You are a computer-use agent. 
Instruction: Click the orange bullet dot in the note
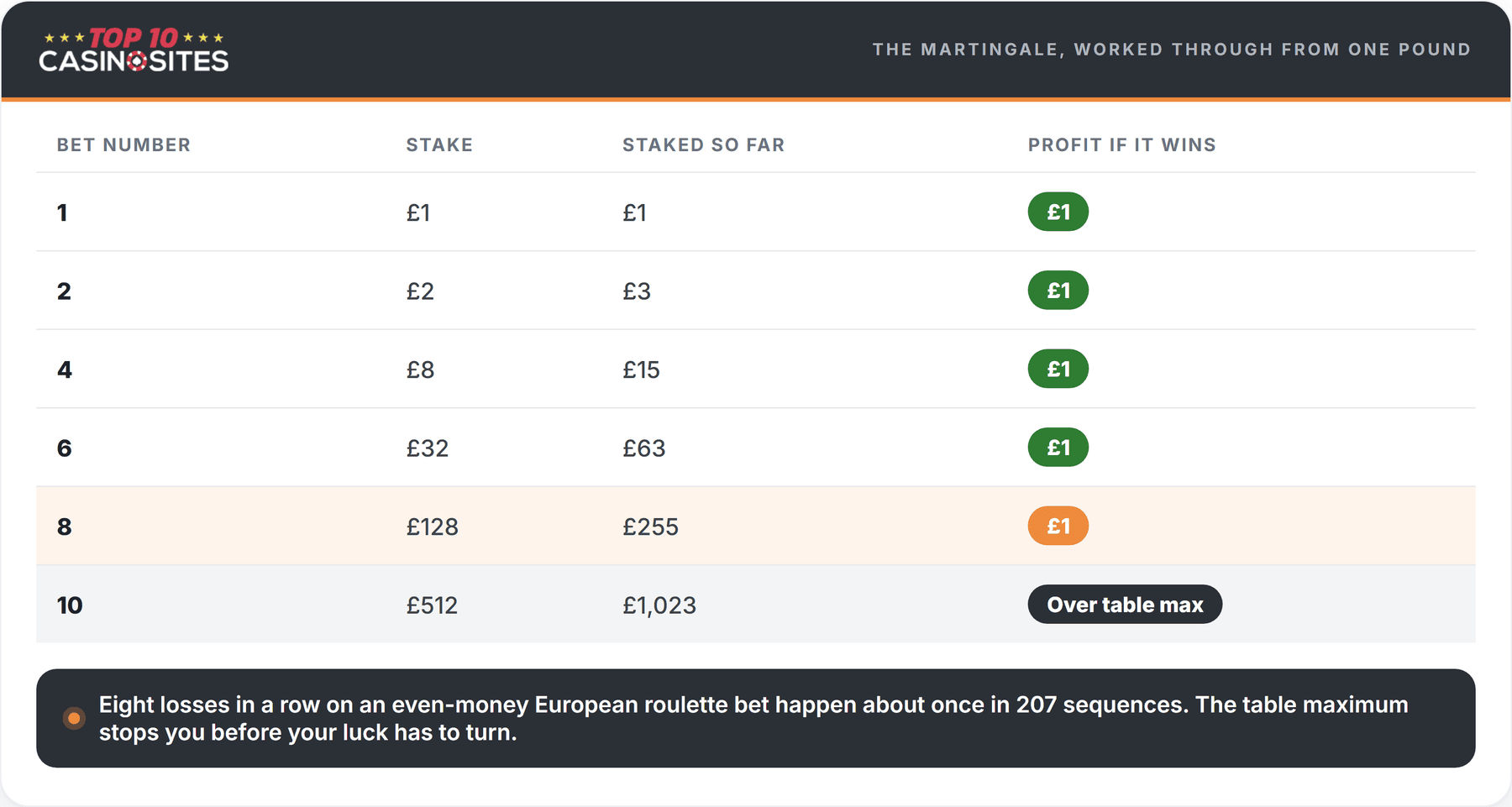(74, 718)
